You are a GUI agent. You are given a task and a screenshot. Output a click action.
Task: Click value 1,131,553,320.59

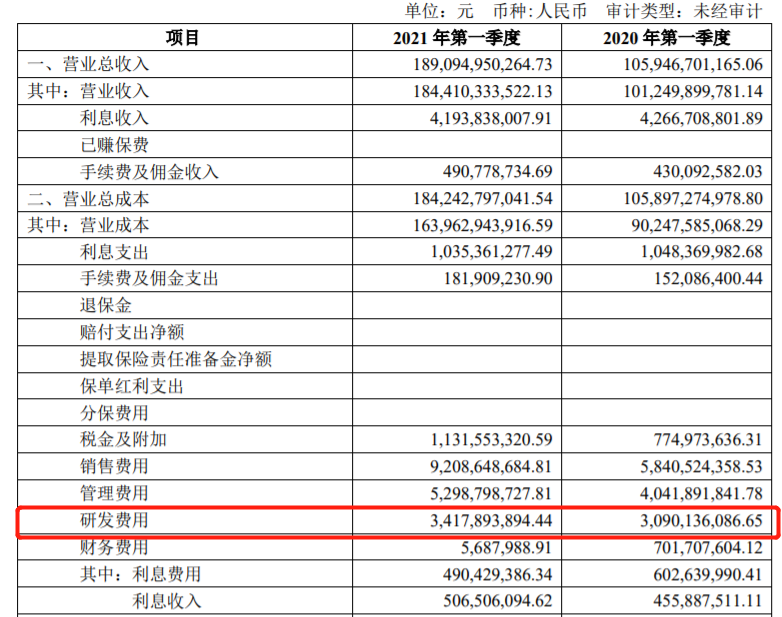[x=491, y=439]
